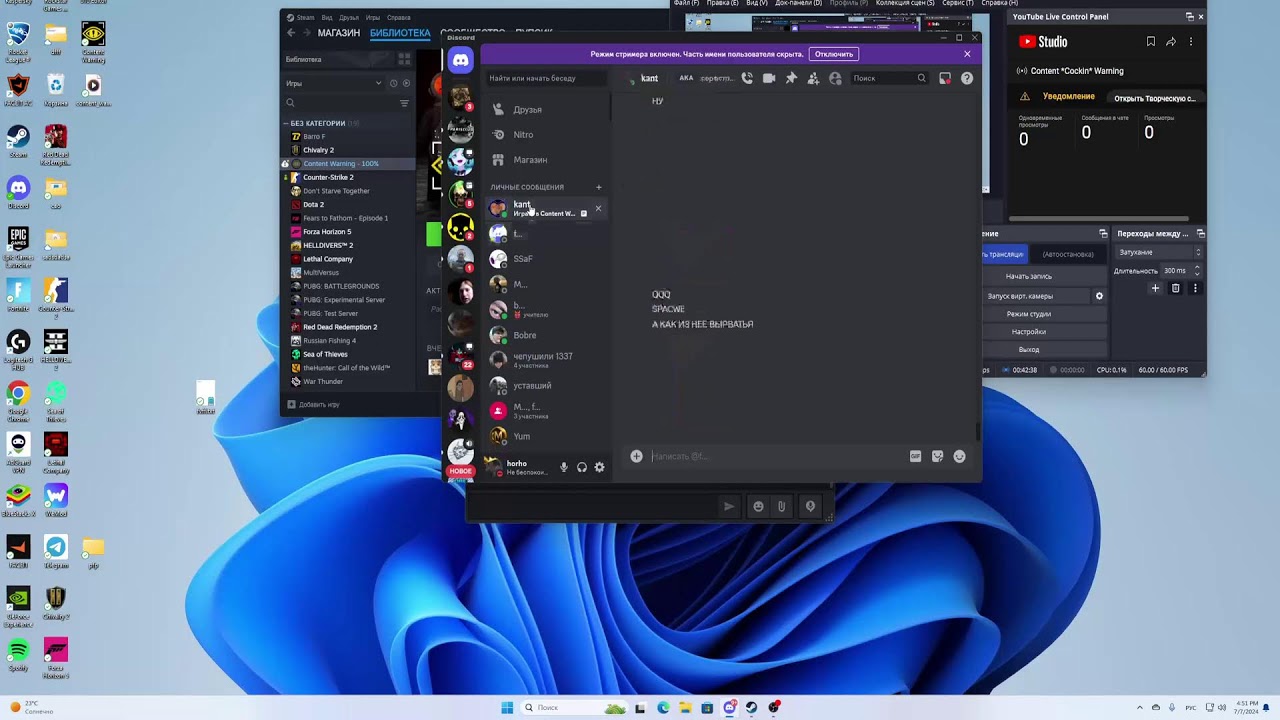
Task: Open the Затухание transition dropdown in OBS
Action: (x=1158, y=252)
